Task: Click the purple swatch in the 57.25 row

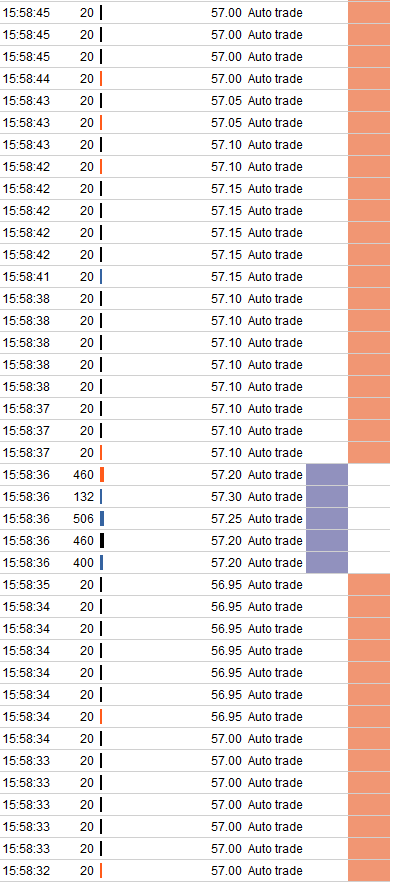Action: (x=327, y=519)
